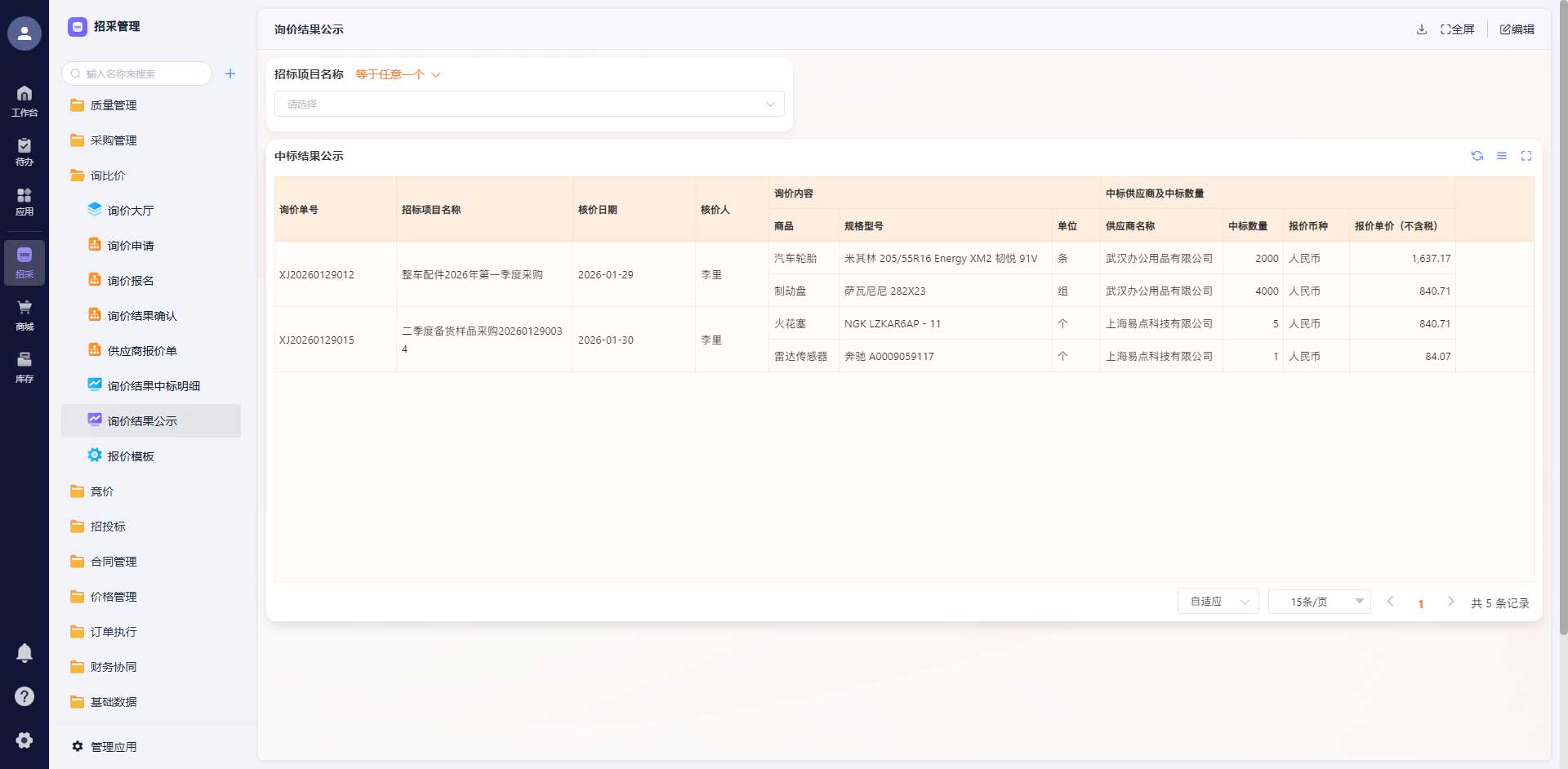Viewport: 1568px width, 769px height.
Task: Click the 全屏 button
Action: click(x=1458, y=29)
